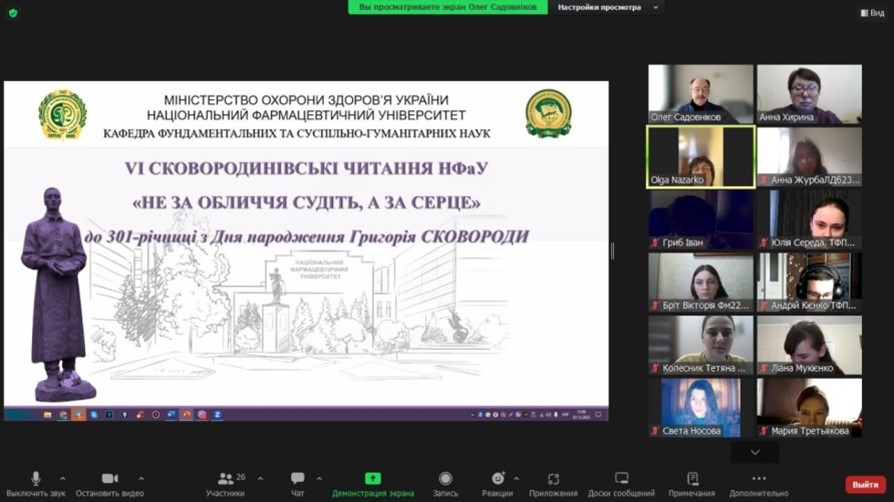Click File Explorer icon in shared taskbar

(x=48, y=415)
